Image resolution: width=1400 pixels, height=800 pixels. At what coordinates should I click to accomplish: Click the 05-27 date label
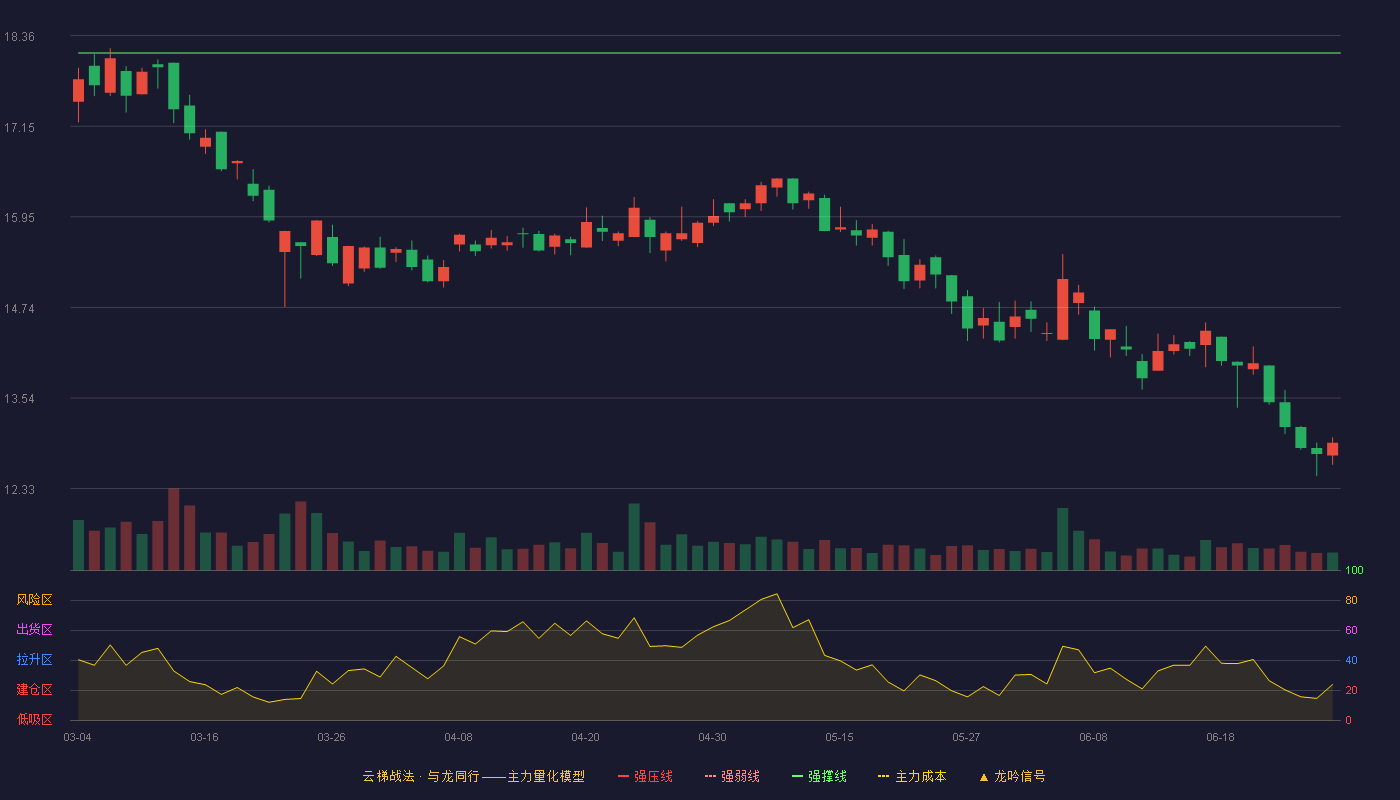(967, 737)
